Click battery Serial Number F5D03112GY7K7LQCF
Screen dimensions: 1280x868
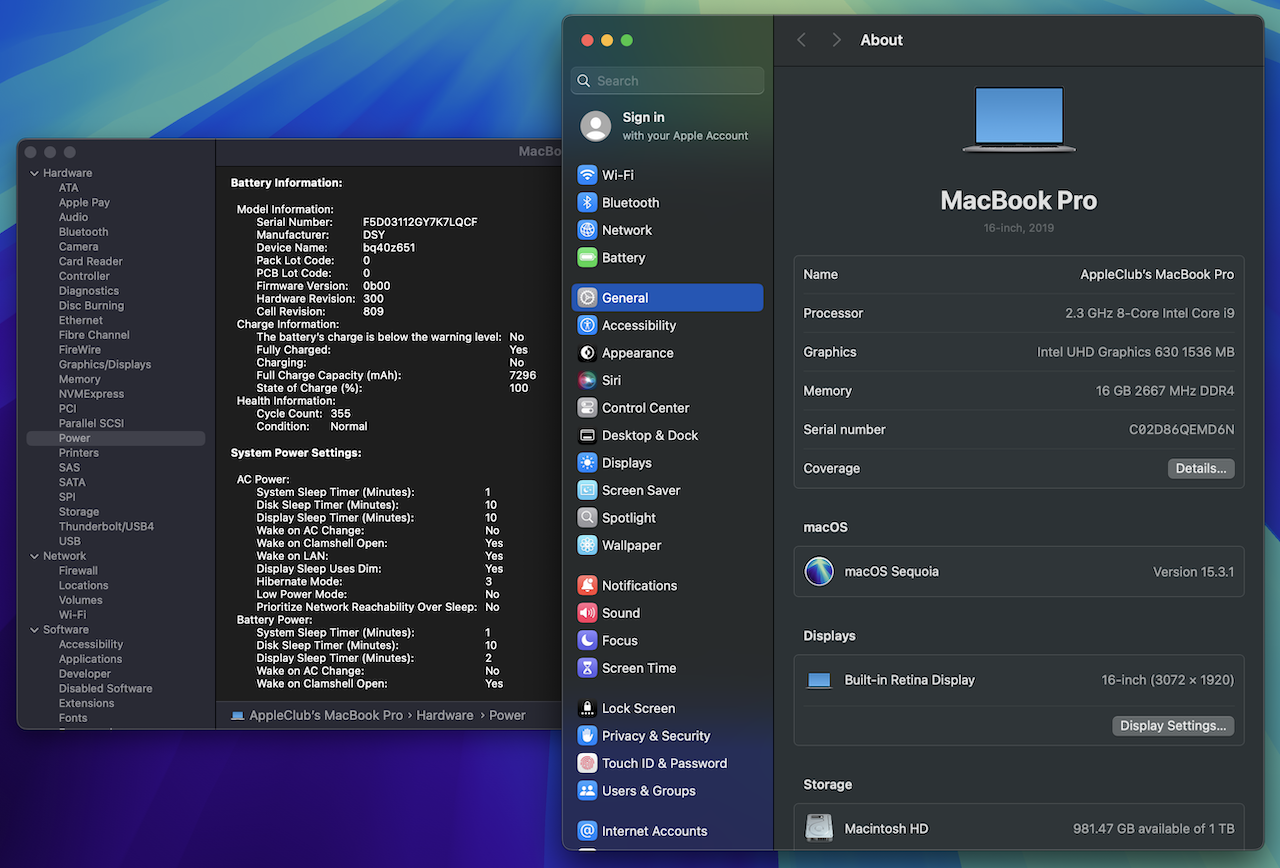click(x=420, y=222)
